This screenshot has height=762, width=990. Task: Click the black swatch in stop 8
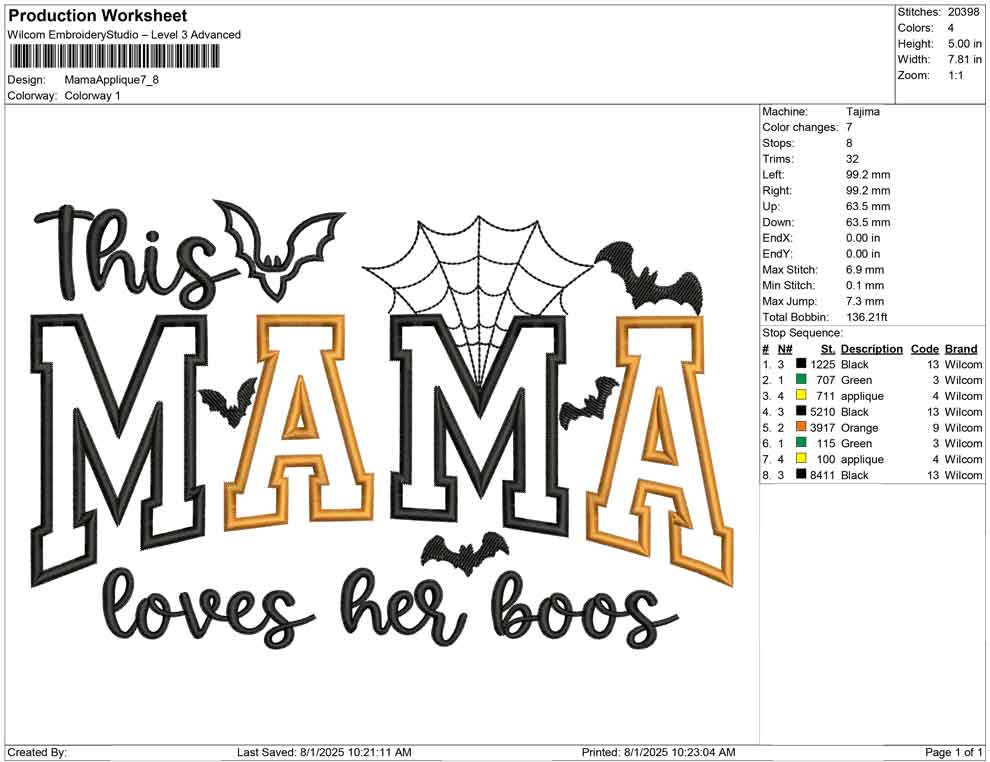click(x=801, y=474)
